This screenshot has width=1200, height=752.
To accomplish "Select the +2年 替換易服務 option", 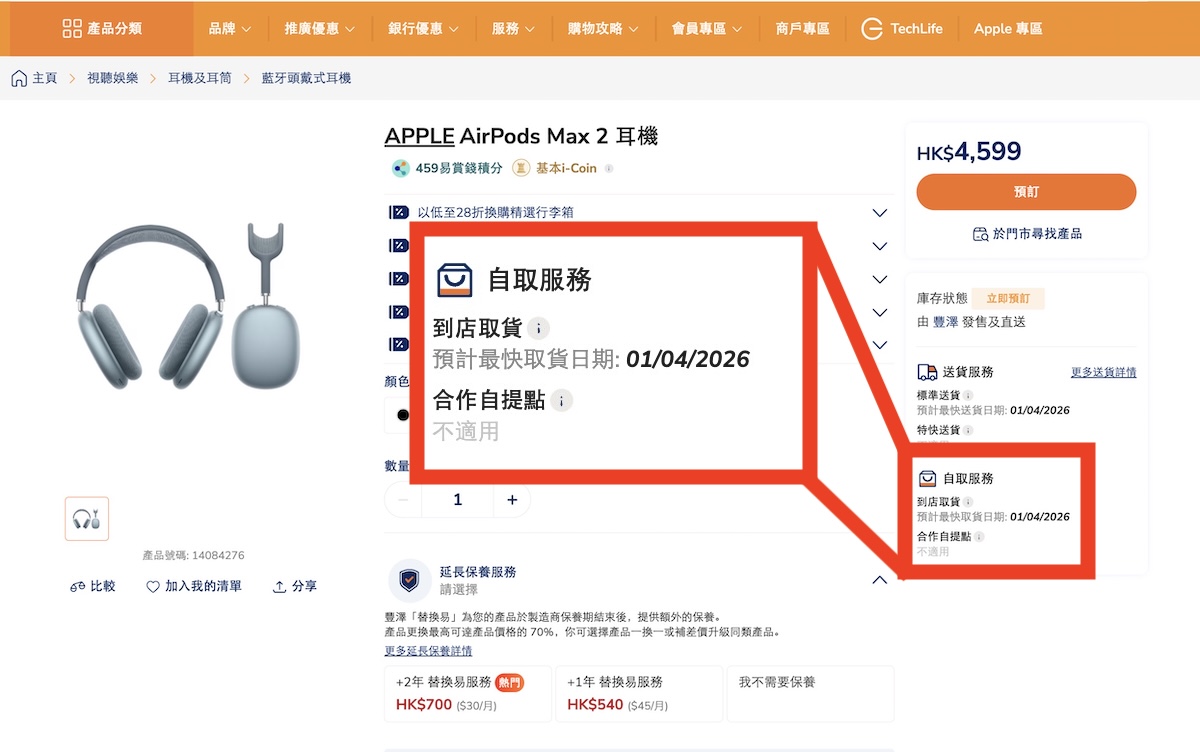I will tap(468, 693).
